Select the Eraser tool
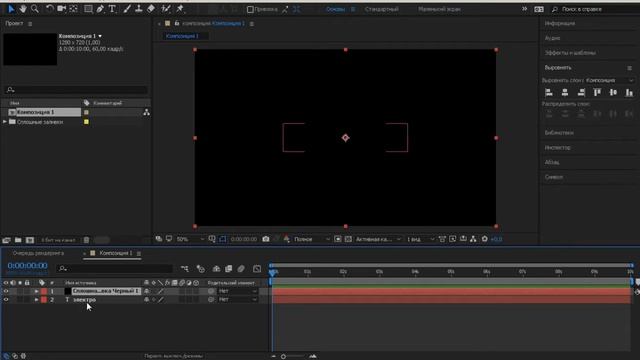 [x=151, y=9]
